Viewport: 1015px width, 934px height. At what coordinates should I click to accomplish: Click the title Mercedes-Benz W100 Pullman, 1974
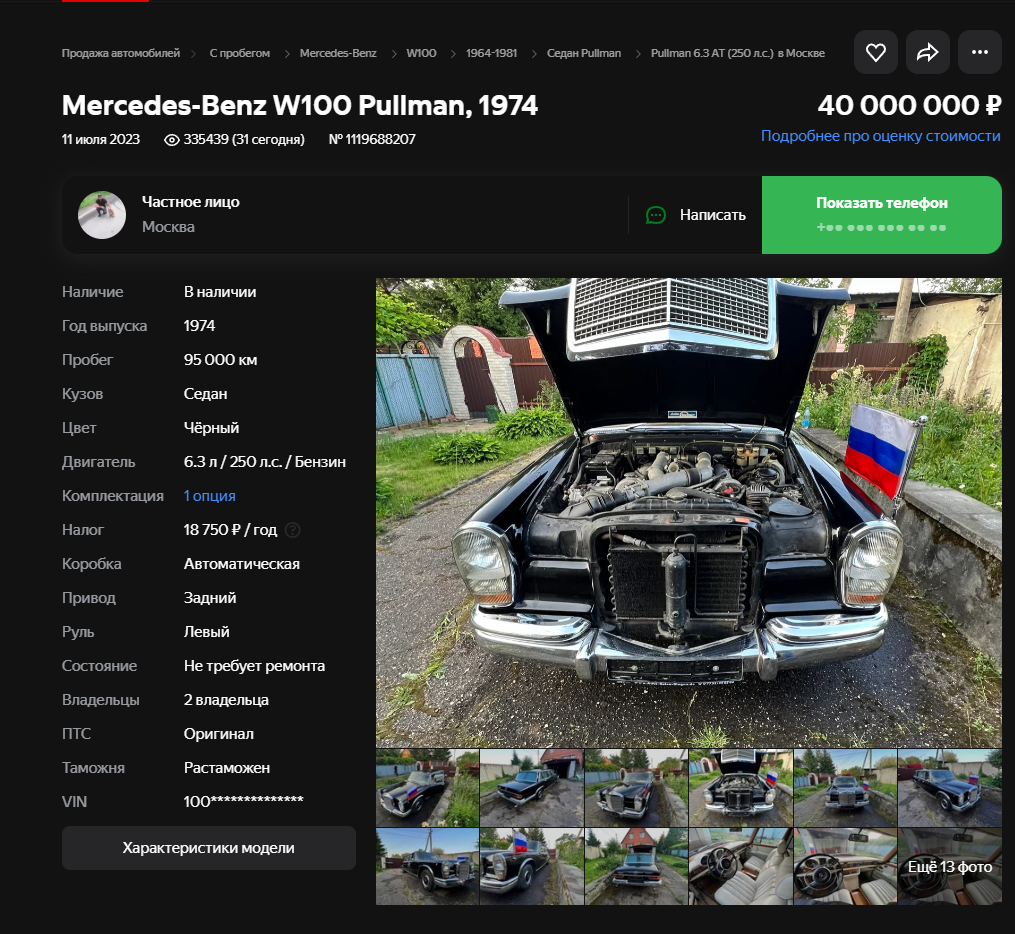point(300,106)
